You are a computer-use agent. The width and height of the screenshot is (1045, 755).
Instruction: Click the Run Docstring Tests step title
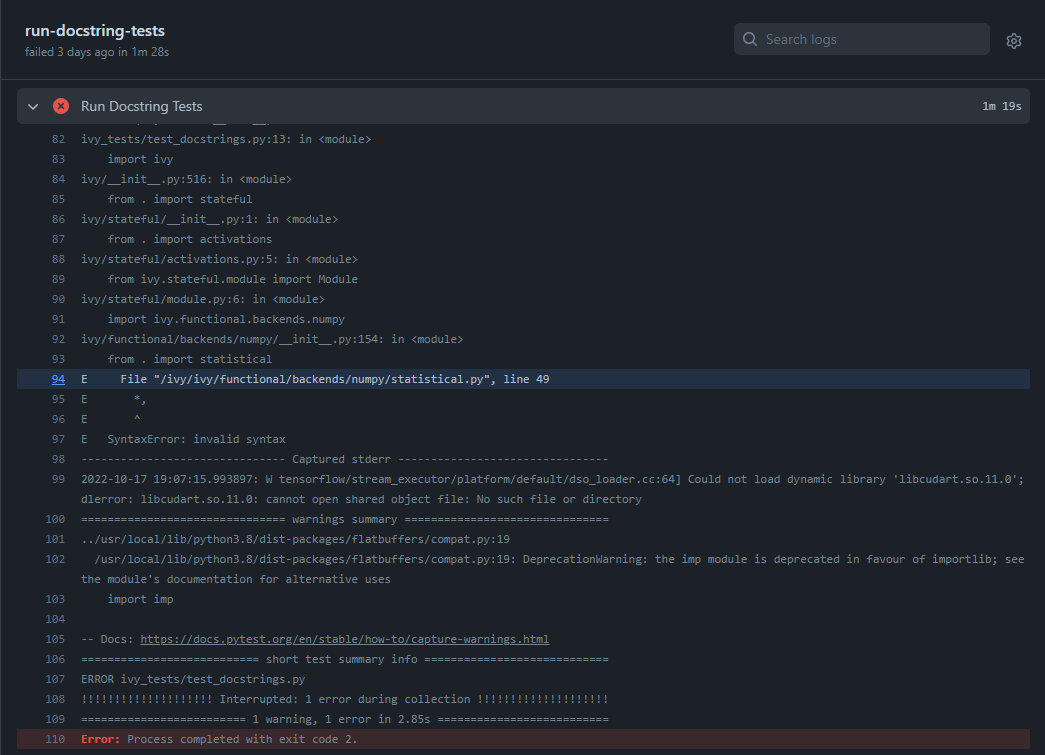coord(141,106)
